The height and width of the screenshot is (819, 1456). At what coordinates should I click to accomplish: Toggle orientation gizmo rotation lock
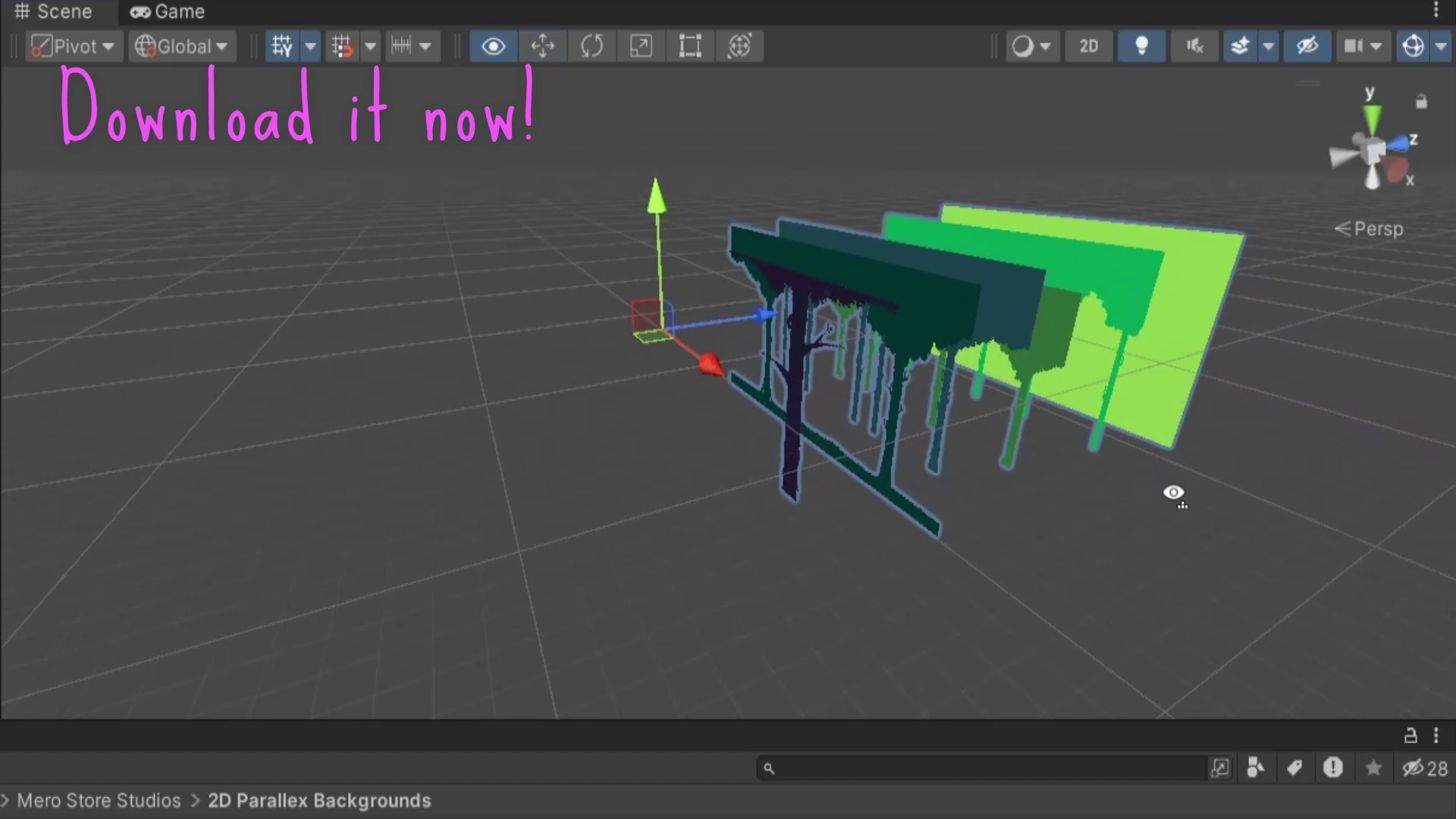coord(1422,102)
